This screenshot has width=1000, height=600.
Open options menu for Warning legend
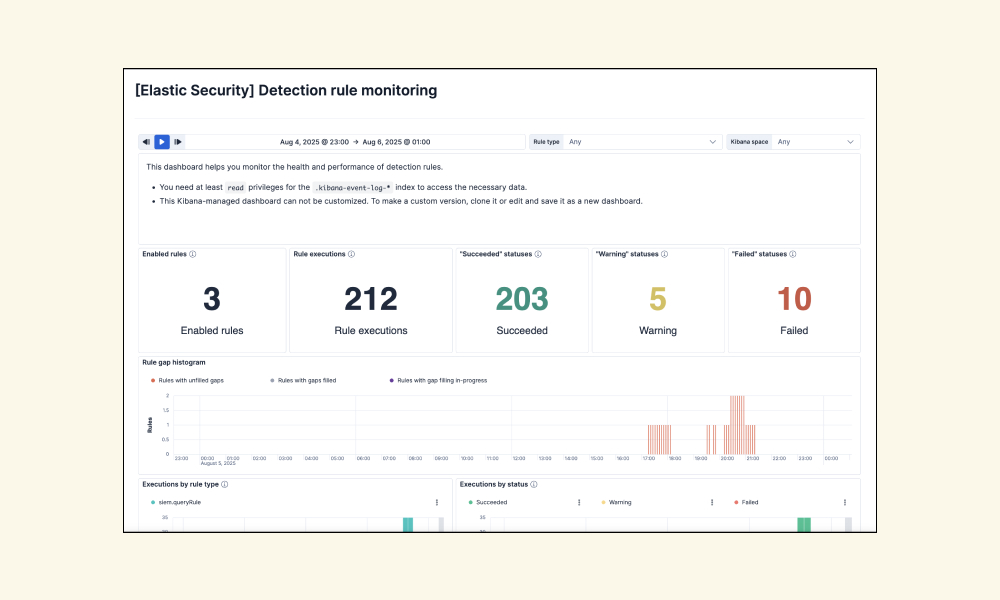(712, 502)
